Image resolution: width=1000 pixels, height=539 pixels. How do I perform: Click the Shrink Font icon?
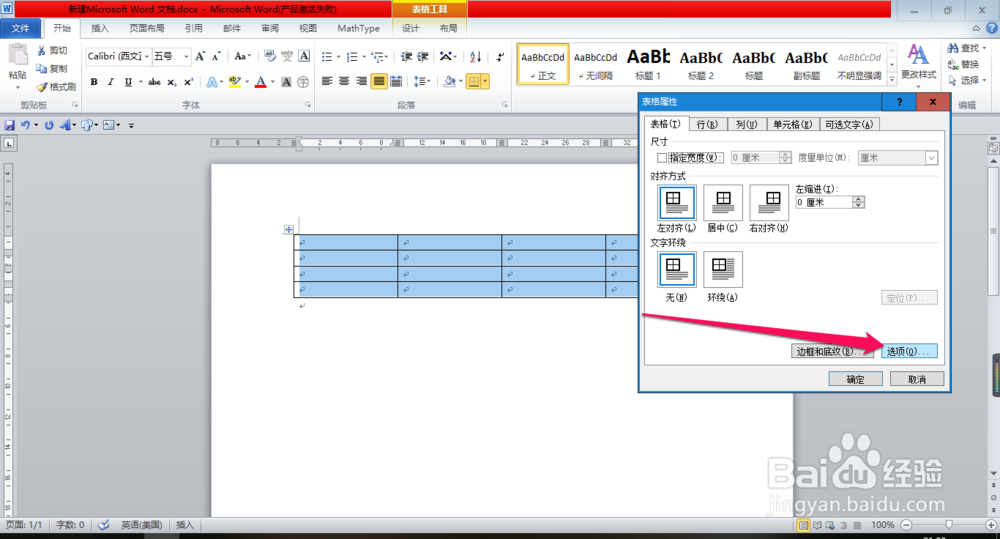(x=216, y=56)
